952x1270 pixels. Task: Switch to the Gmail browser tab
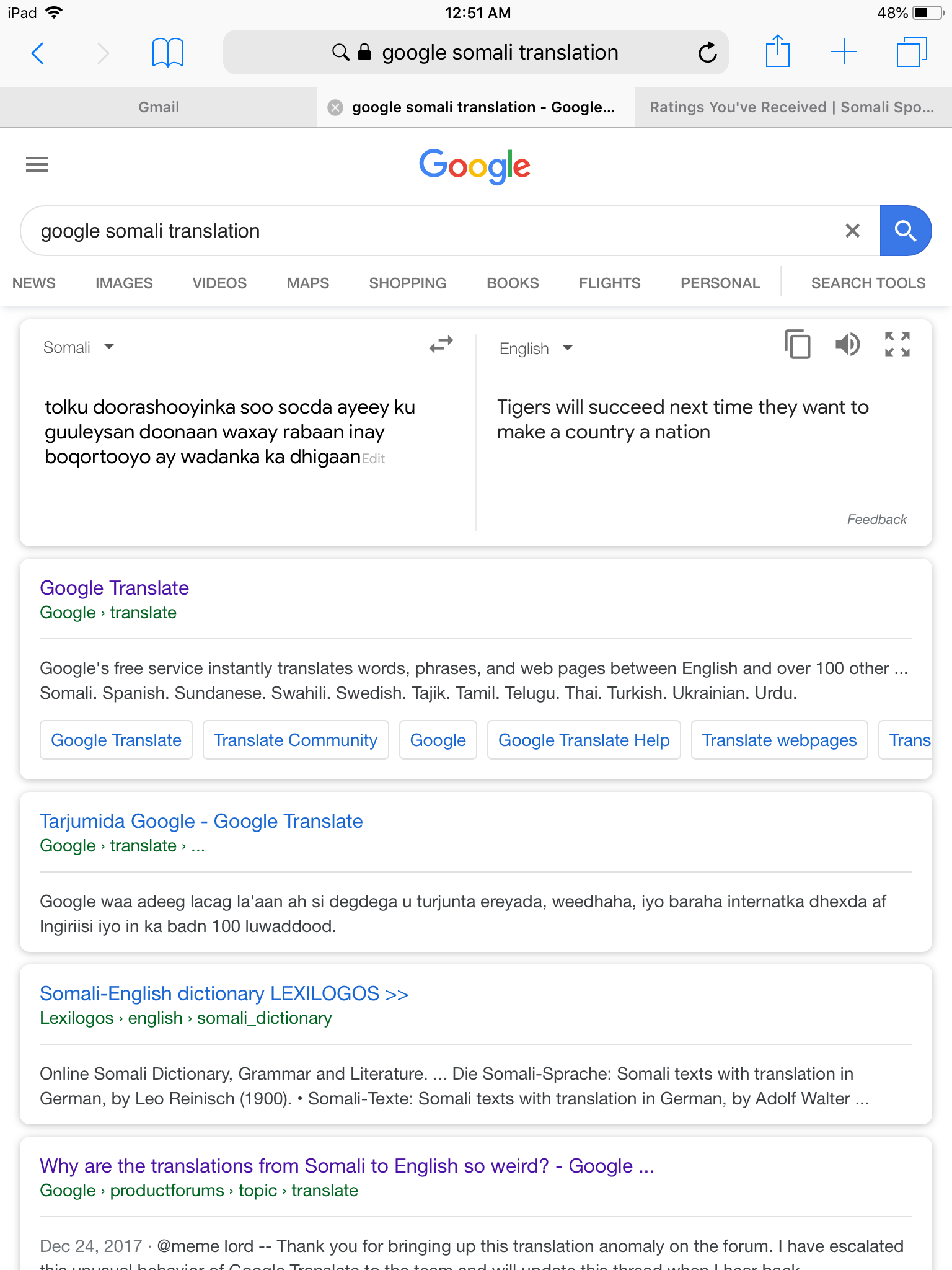pos(159,107)
